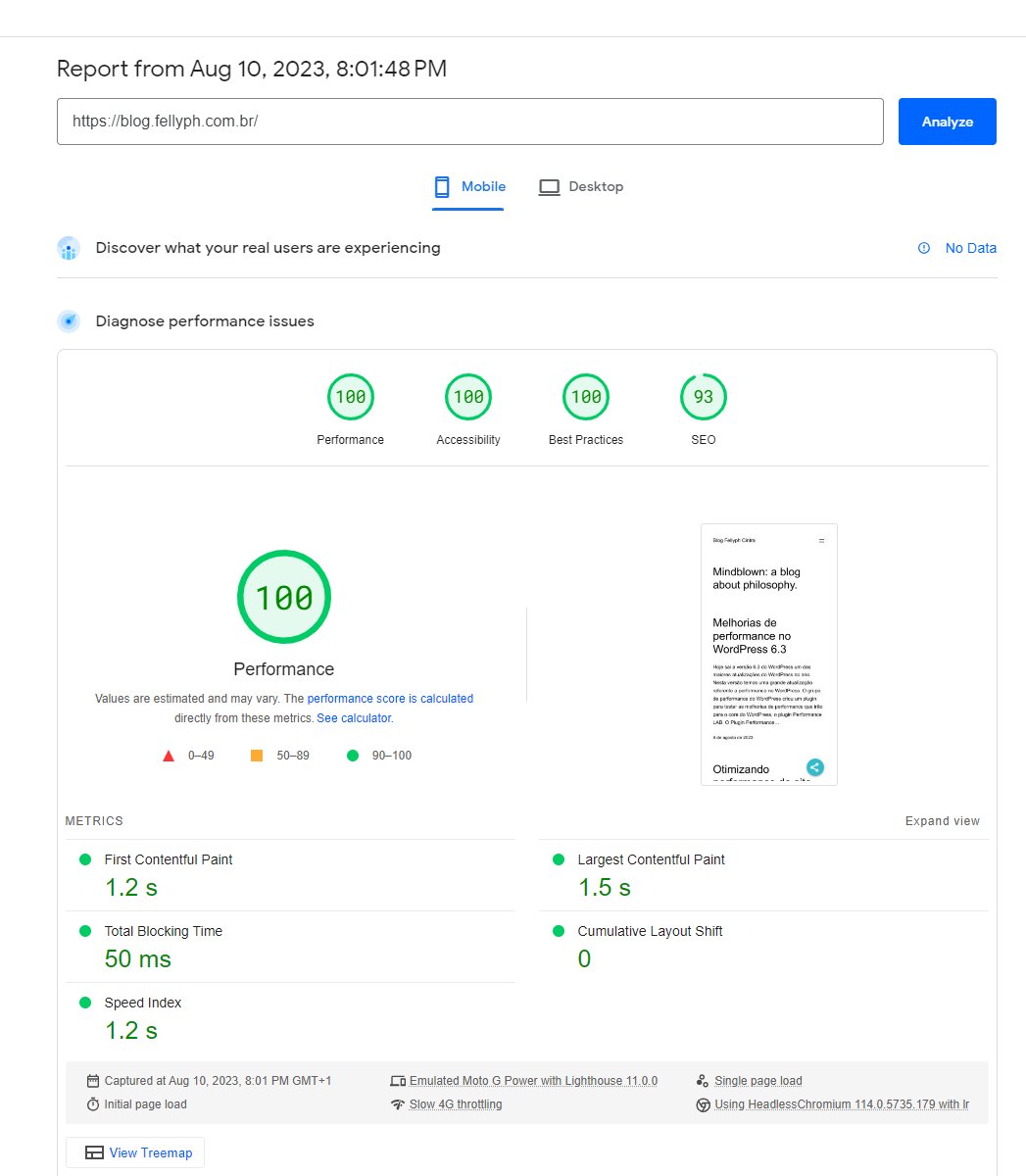Click the Largest Contentful Paint metric label
This screenshot has height=1176, width=1026.
(x=651, y=859)
